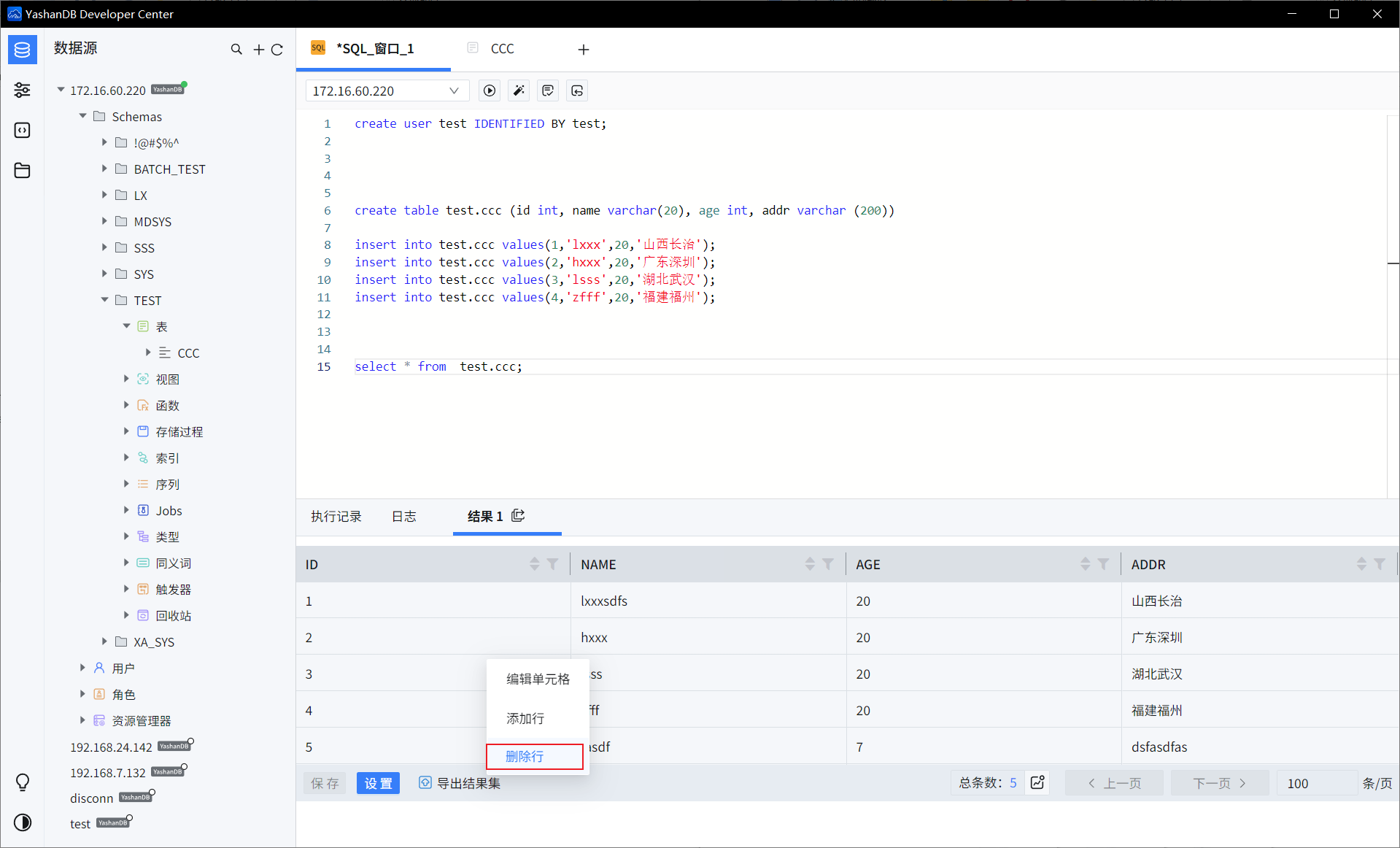Expand the 用户 node
Image resolution: width=1400 pixels, height=848 pixels.
[82, 668]
